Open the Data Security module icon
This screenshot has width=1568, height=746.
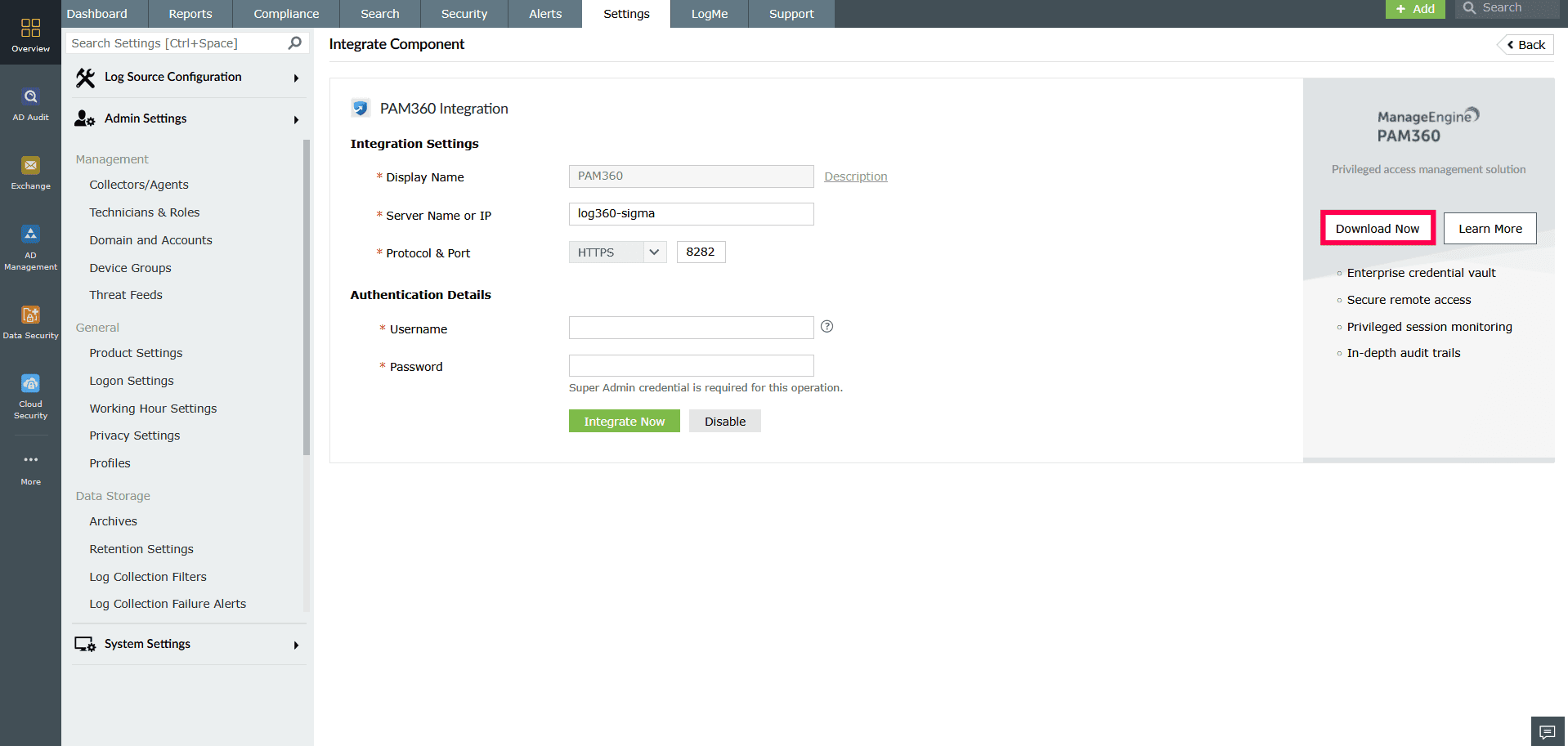[x=30, y=315]
